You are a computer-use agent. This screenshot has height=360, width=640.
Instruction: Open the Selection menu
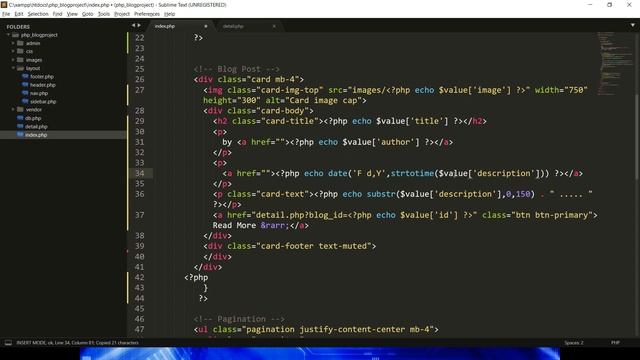(x=38, y=14)
